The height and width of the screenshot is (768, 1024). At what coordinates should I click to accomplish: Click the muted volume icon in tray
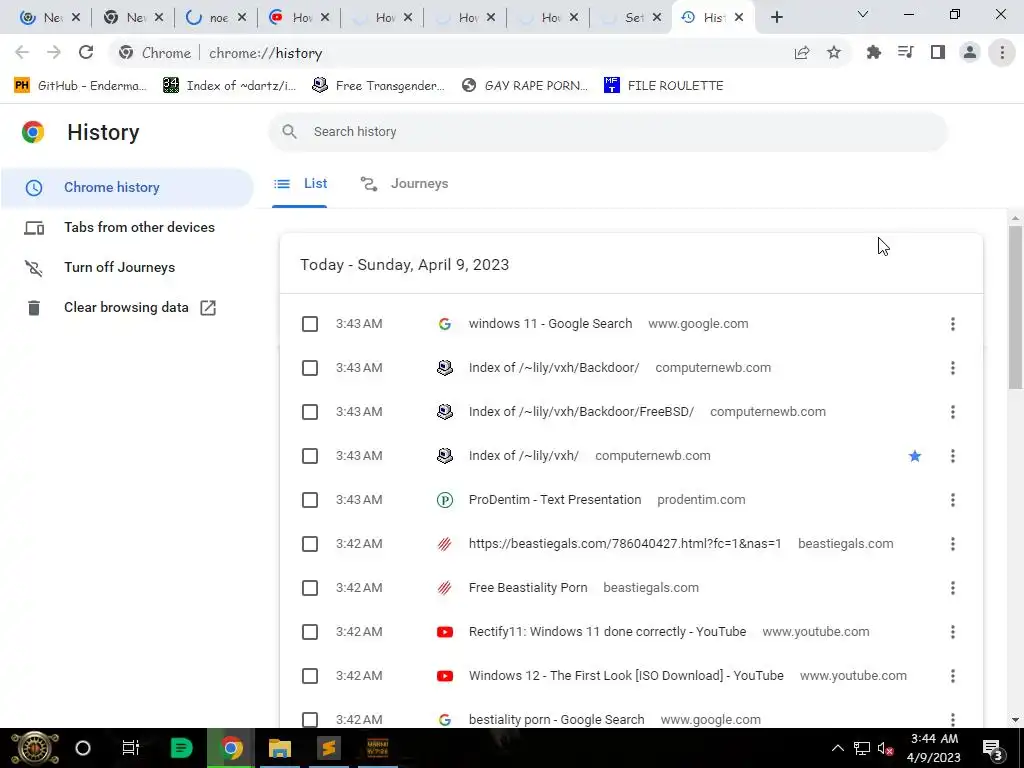coord(886,748)
